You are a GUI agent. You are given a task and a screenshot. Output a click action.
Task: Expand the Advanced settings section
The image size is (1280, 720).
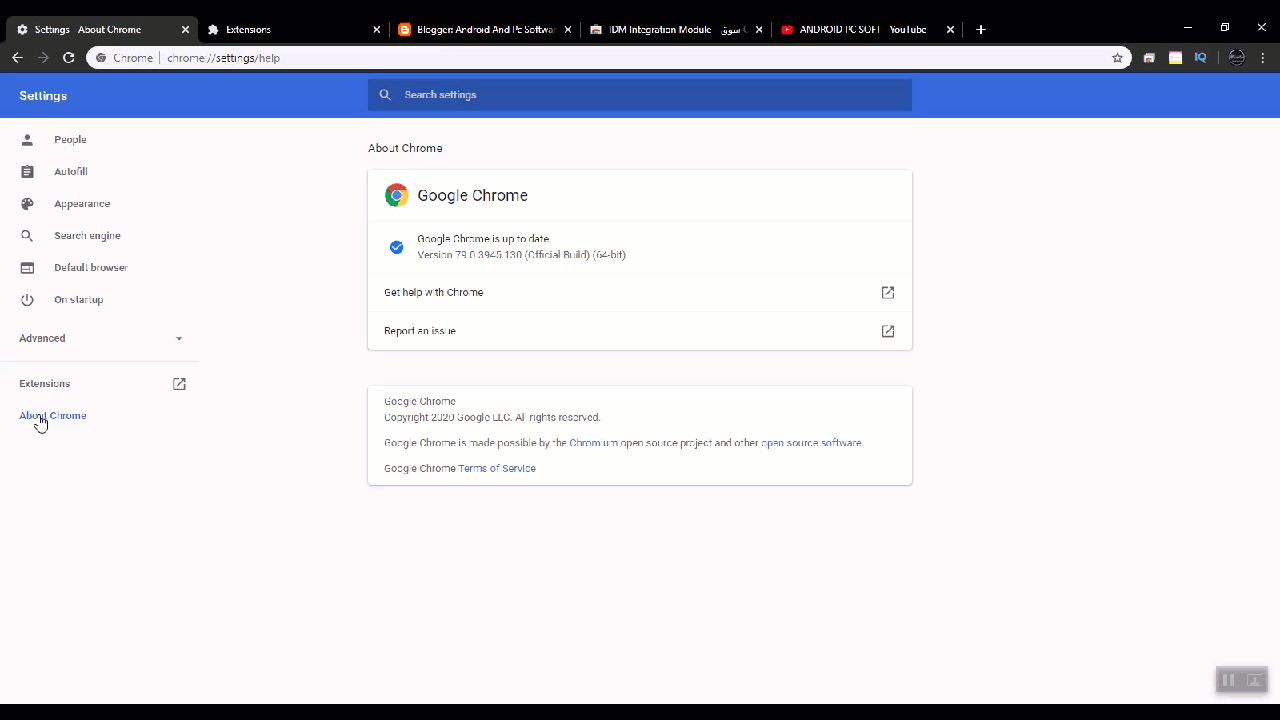(x=100, y=338)
